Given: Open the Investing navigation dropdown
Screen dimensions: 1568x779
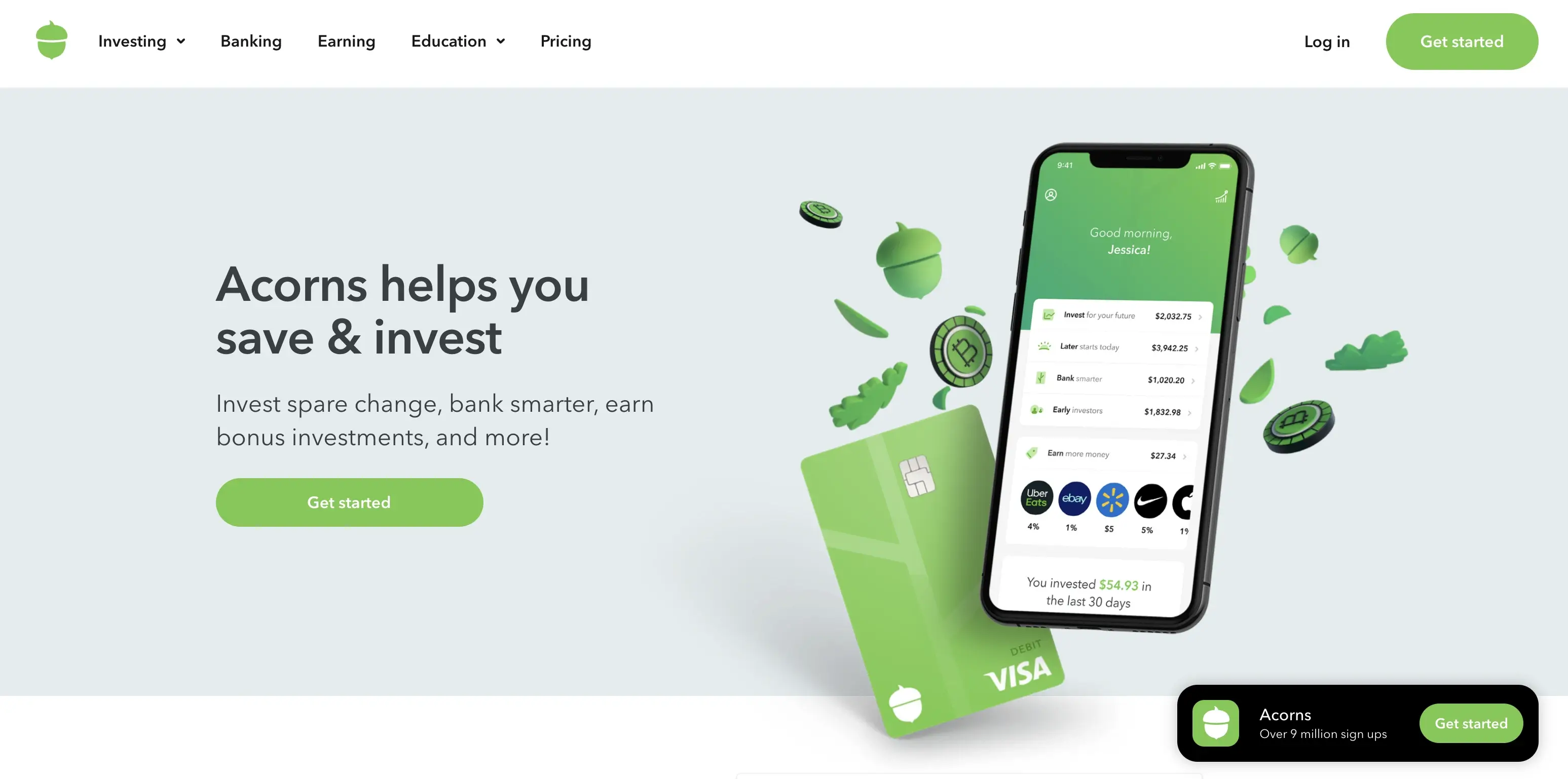Looking at the screenshot, I should click(139, 42).
